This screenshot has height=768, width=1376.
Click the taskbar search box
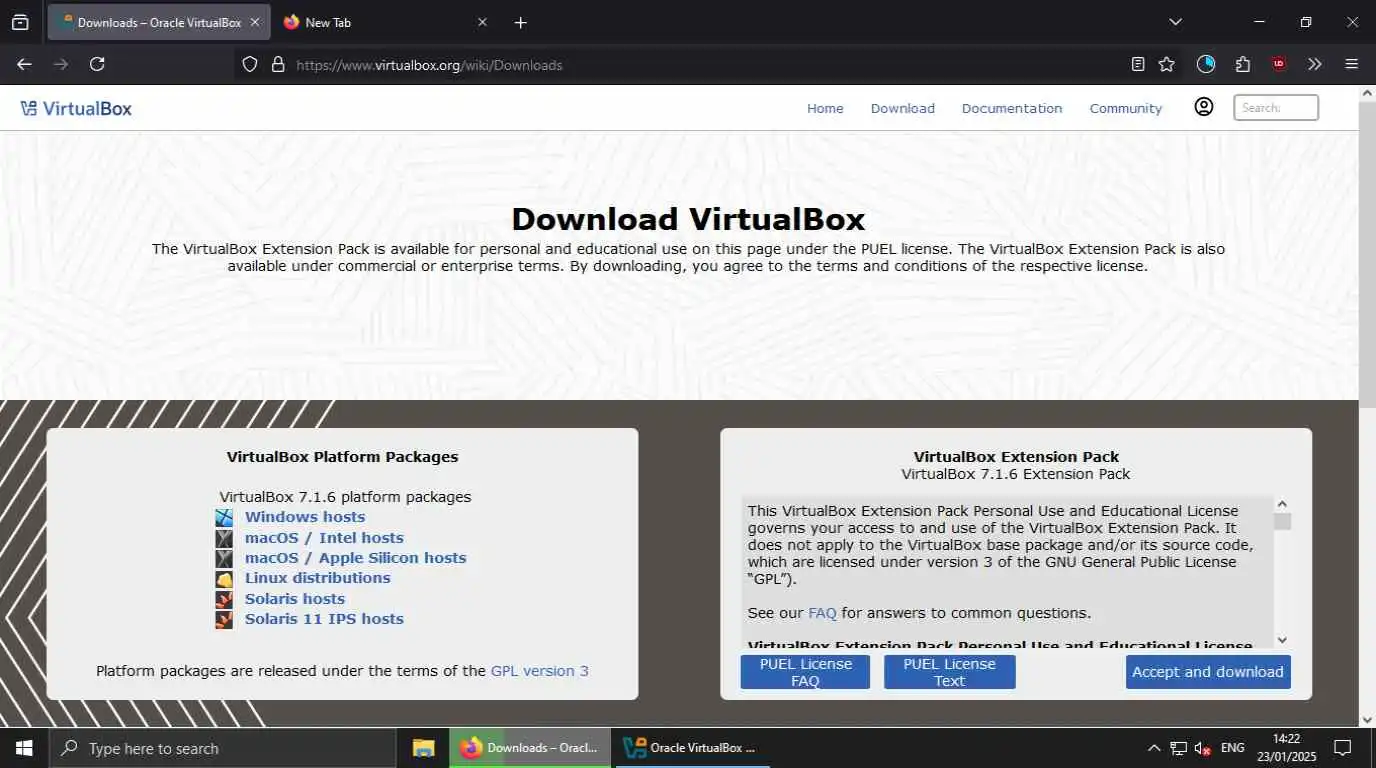[222, 748]
